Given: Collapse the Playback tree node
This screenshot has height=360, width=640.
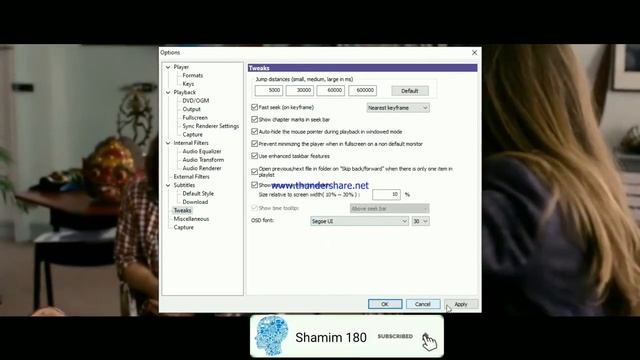Looking at the screenshot, I should point(168,92).
